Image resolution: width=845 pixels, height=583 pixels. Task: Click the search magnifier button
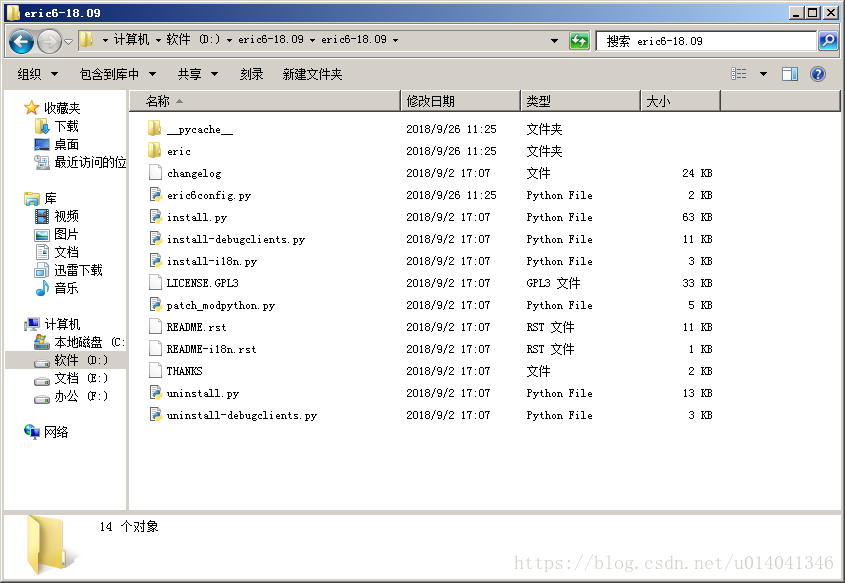828,41
